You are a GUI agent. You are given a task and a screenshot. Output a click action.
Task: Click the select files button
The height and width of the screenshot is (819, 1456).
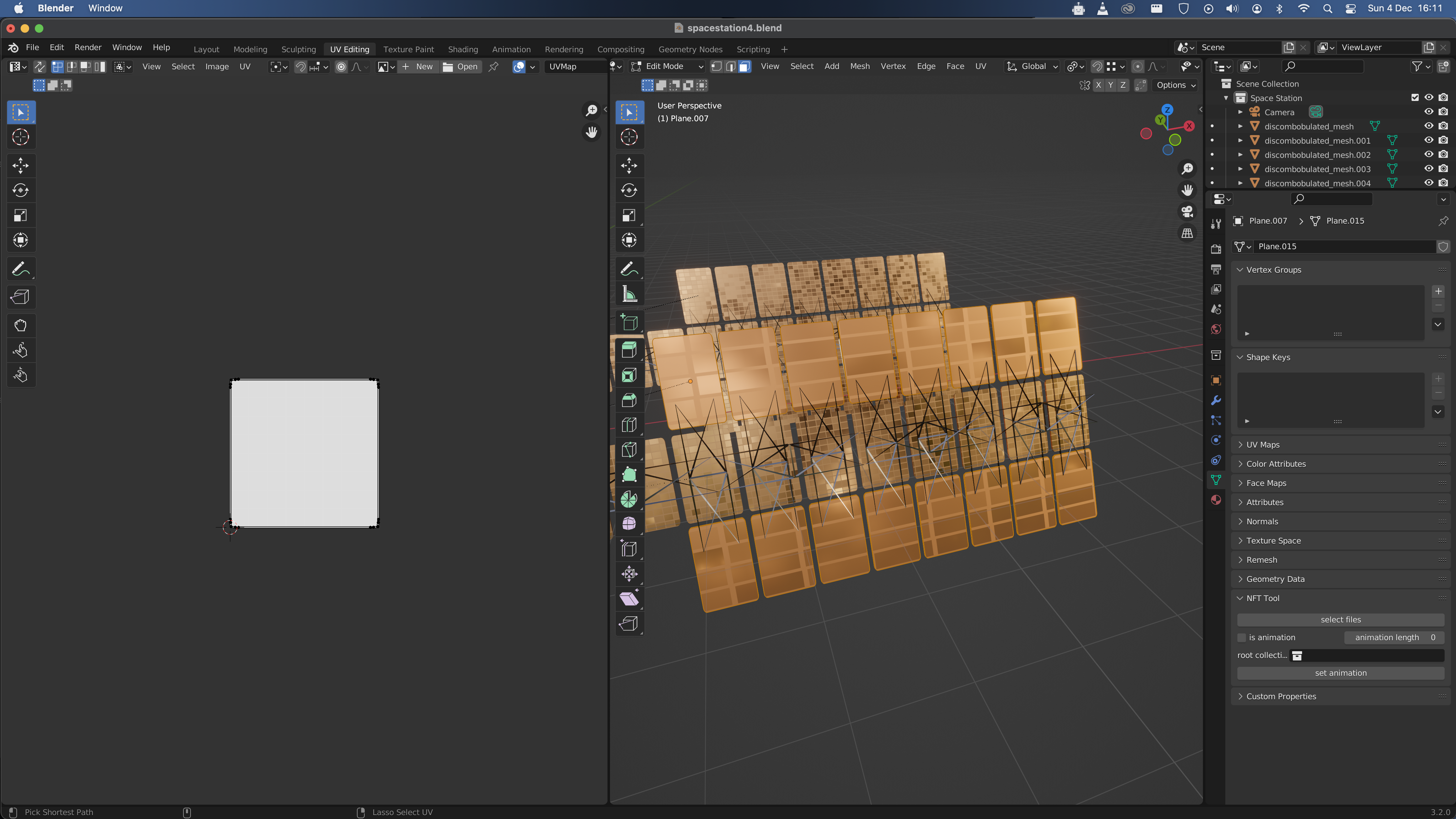click(1340, 620)
